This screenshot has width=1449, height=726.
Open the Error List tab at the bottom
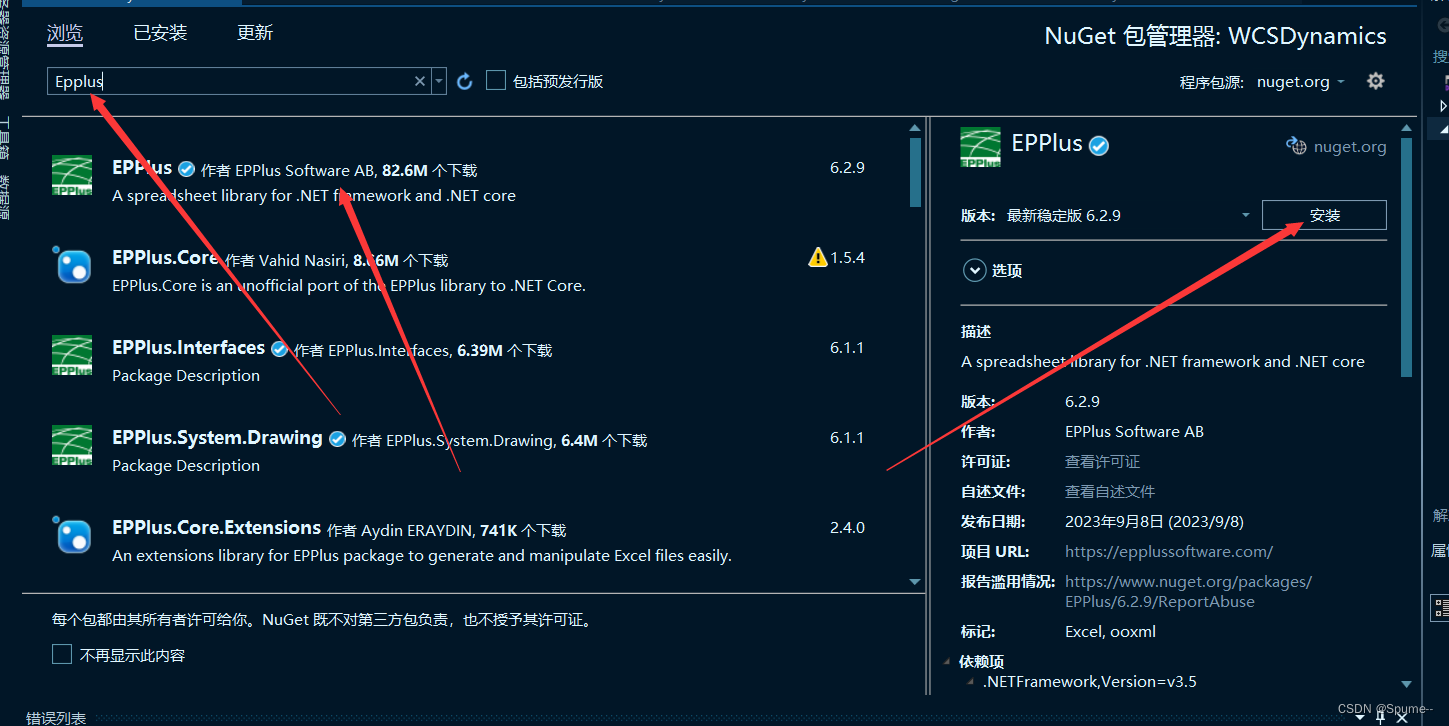click(56, 718)
